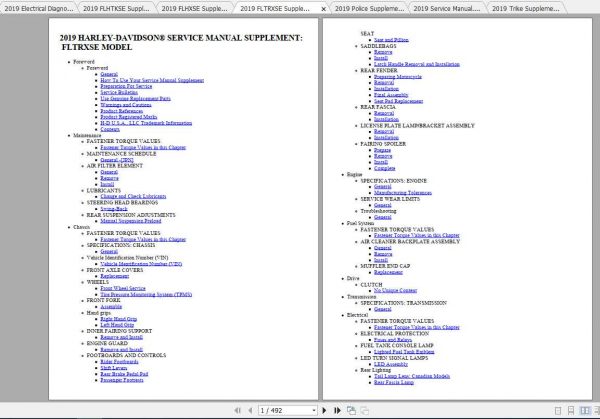Open the Preparation For Service link

tap(126, 86)
